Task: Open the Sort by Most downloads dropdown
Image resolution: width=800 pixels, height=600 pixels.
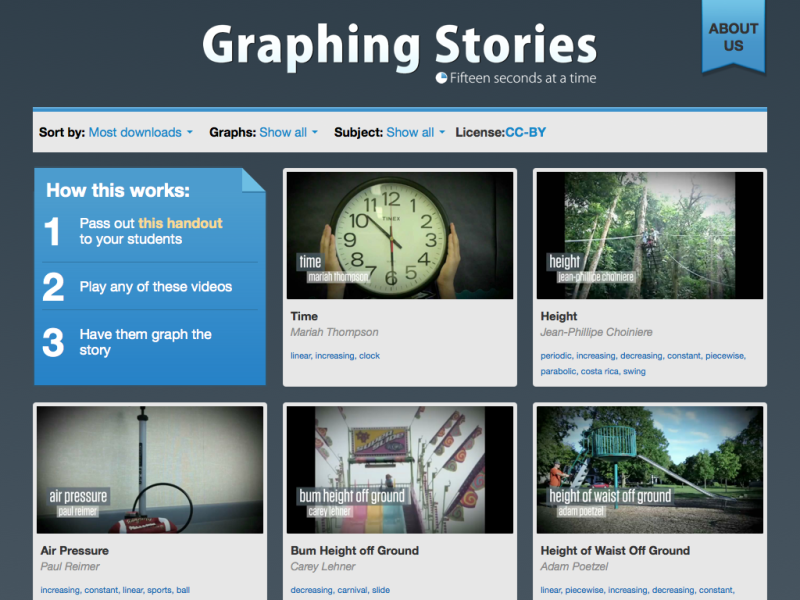Action: pyautogui.click(x=135, y=132)
